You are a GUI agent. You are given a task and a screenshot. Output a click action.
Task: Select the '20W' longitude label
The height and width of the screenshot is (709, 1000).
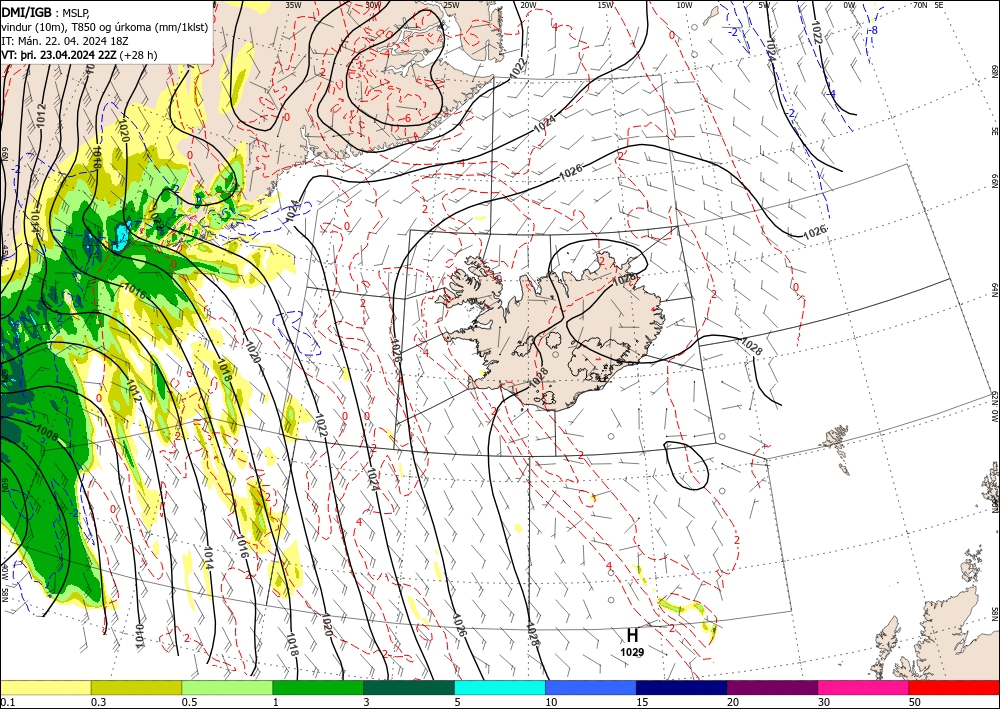(528, 5)
